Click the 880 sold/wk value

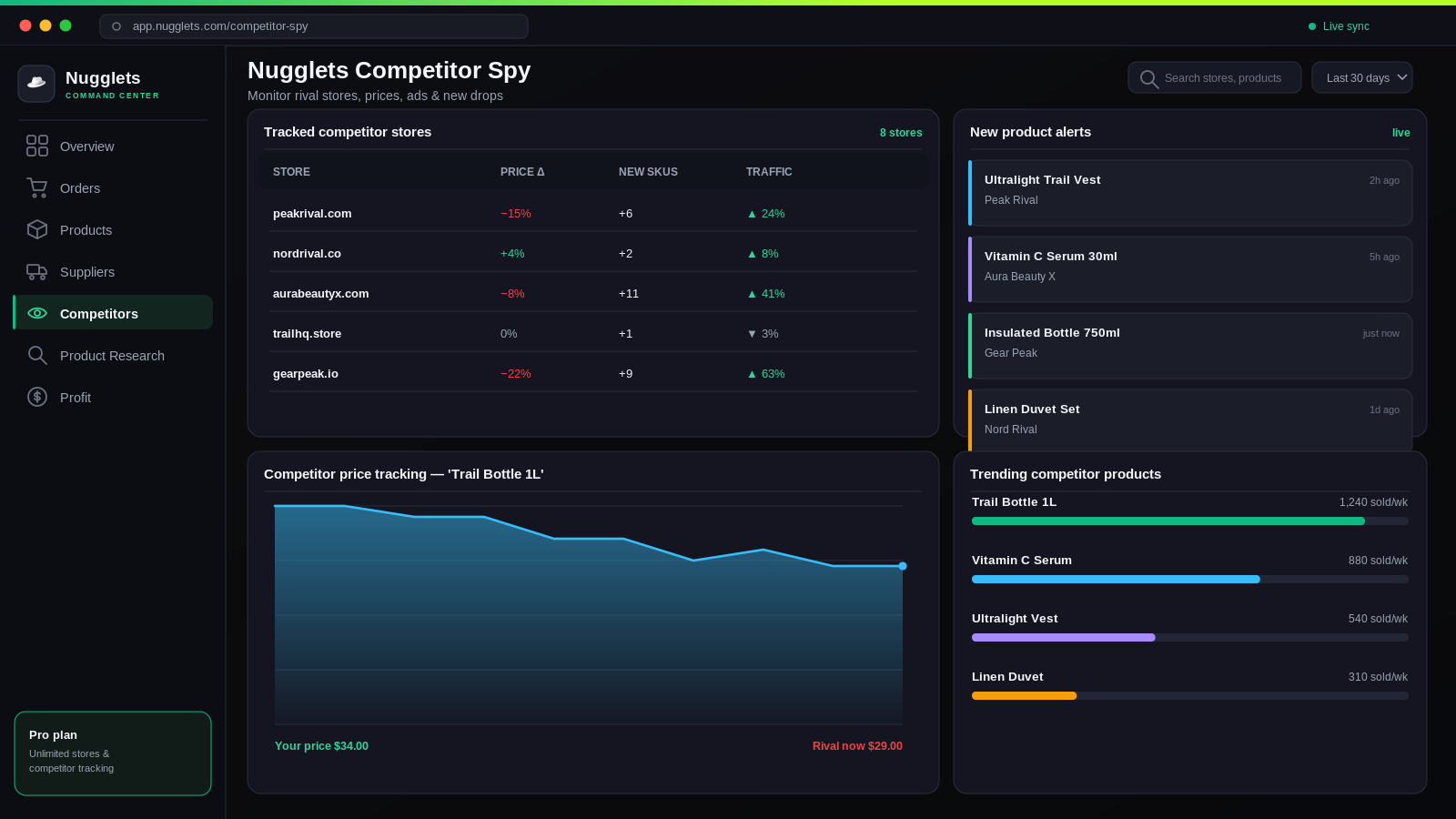(x=1378, y=561)
